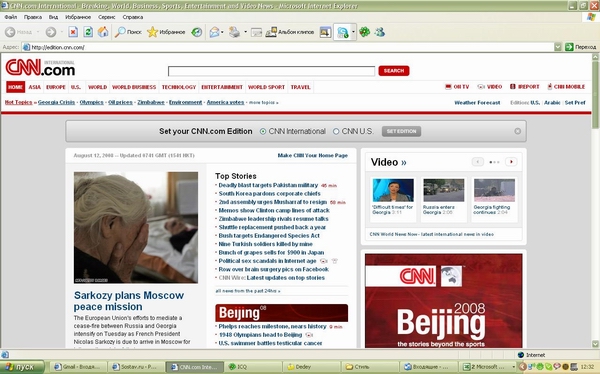Select the CNN U.S. radio button

(336, 131)
